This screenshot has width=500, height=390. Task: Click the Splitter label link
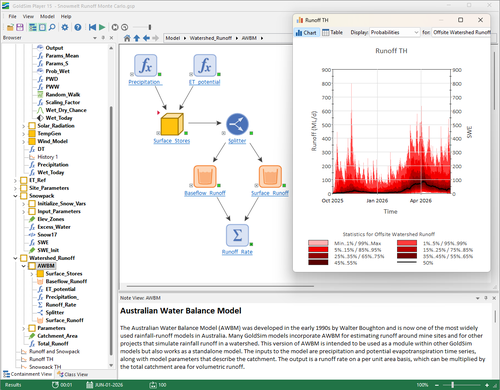(x=237, y=141)
